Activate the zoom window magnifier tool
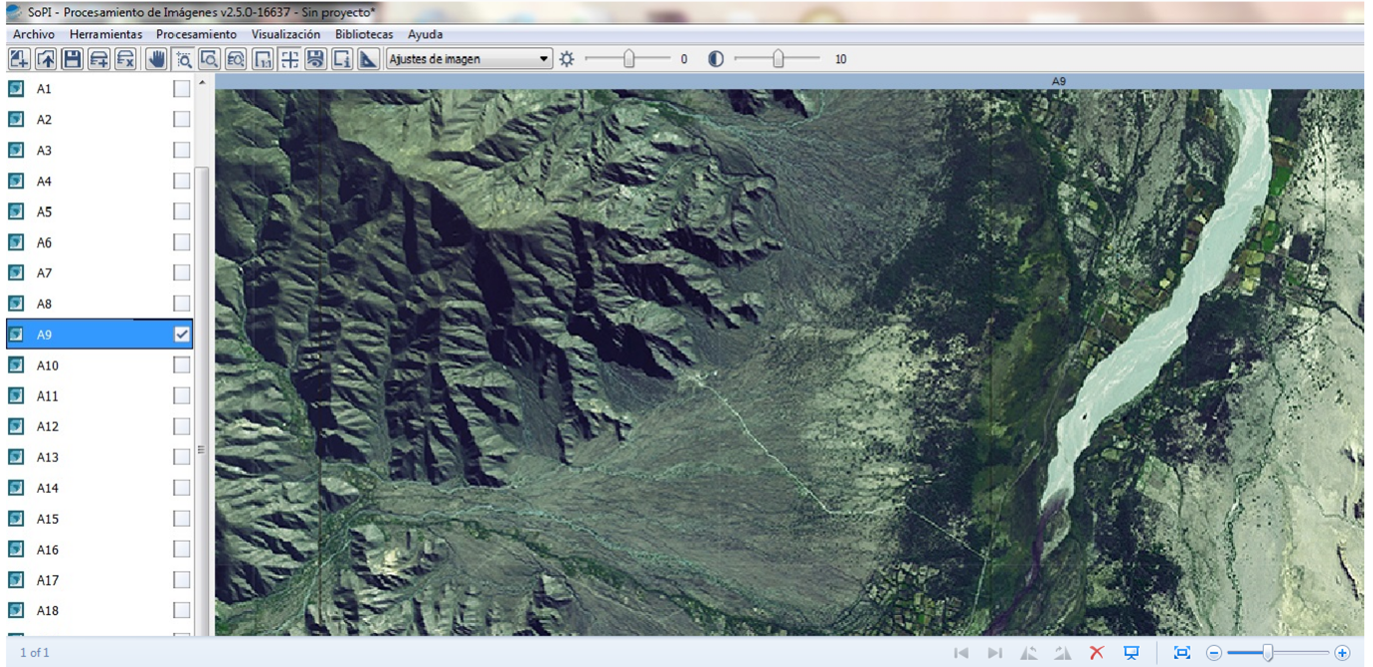This screenshot has height=667, width=1373. [183, 59]
